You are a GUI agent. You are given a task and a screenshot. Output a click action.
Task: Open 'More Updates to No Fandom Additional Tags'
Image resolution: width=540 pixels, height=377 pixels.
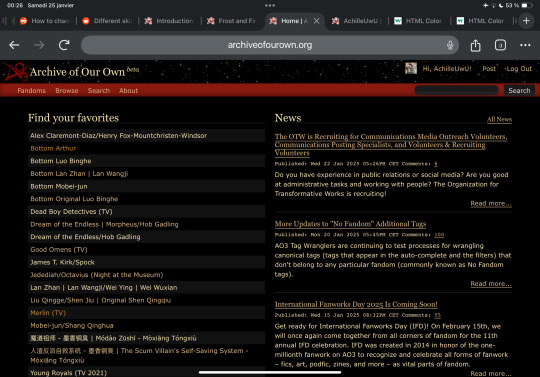tap(350, 224)
